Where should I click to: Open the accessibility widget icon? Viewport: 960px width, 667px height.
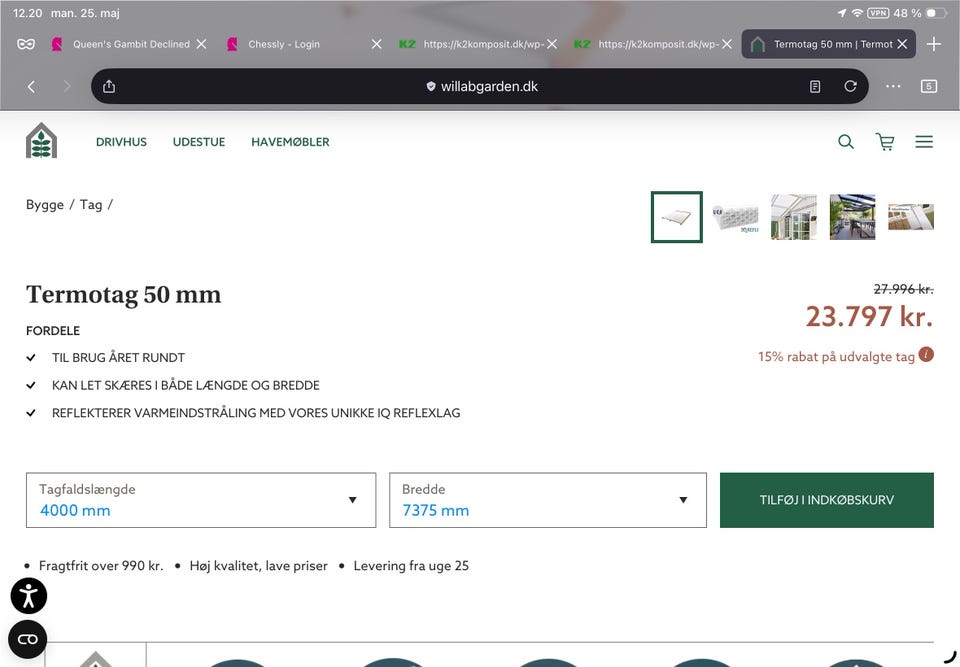pos(29,595)
